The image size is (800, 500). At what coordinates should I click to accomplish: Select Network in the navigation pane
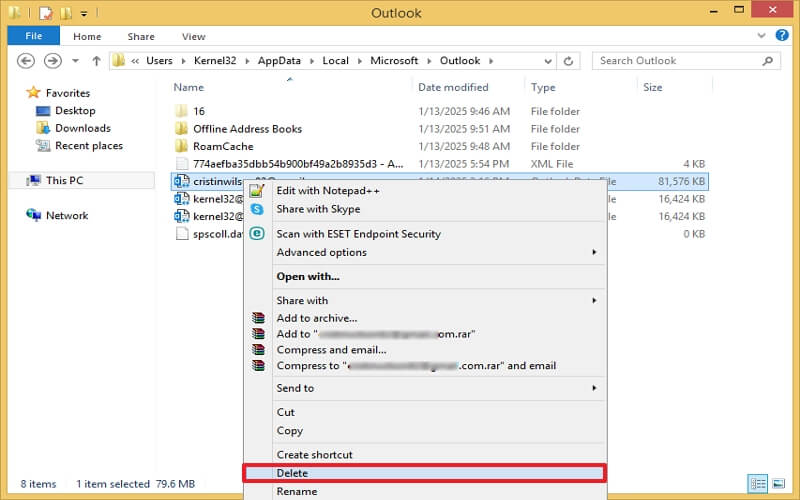coord(67,216)
